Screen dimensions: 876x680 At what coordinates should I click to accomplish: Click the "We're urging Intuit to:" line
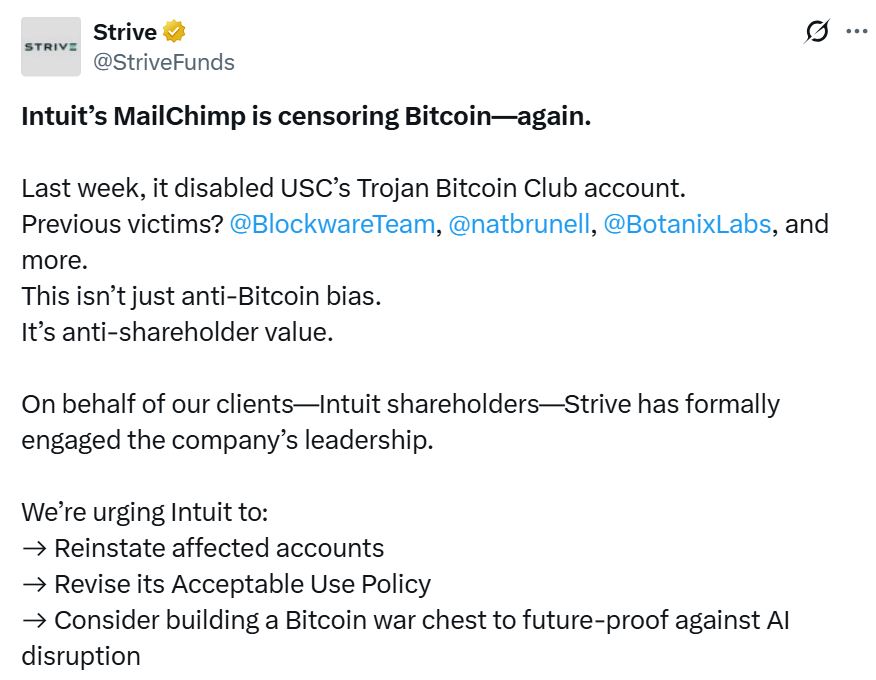(x=145, y=512)
